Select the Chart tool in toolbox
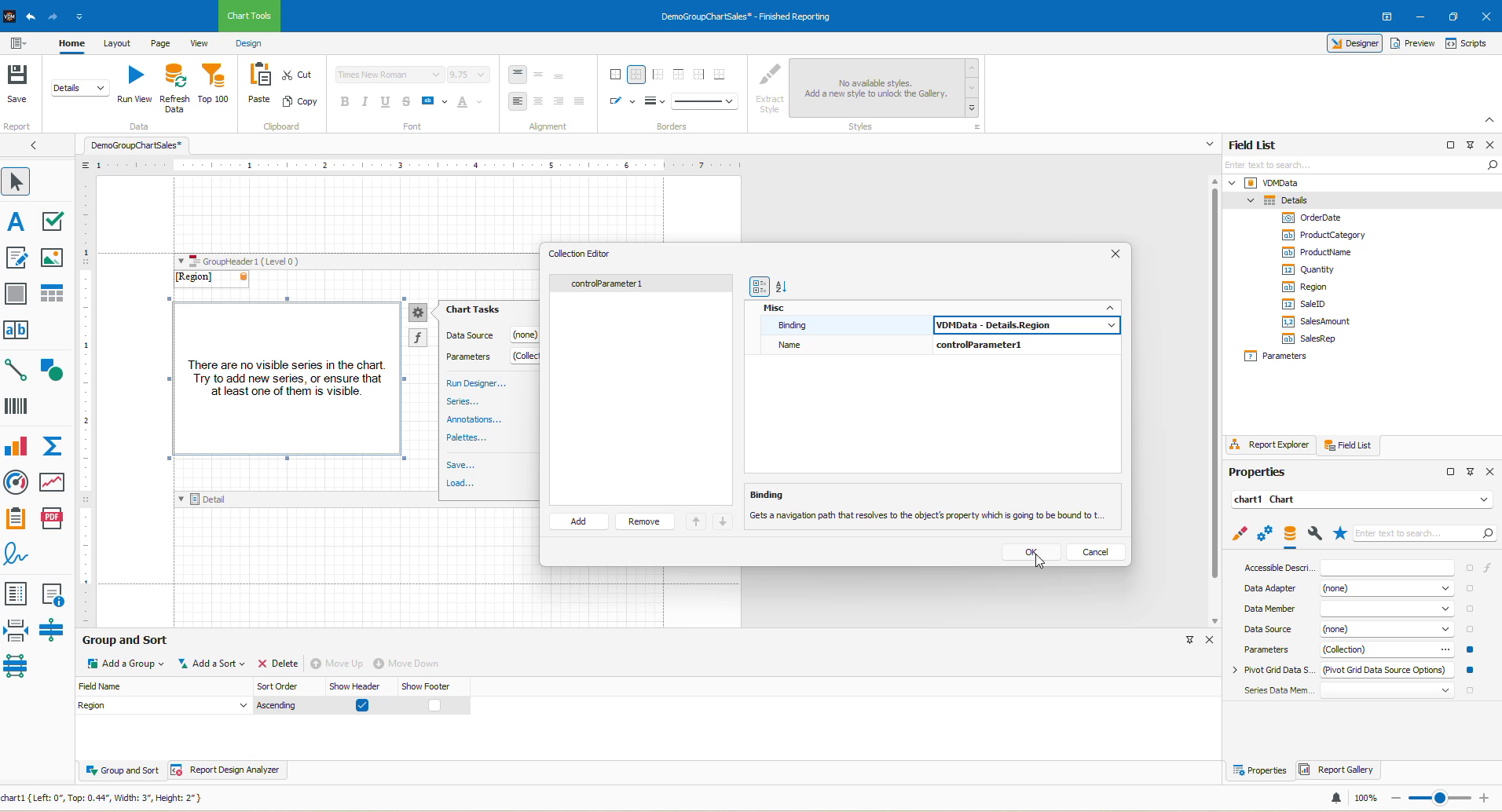 pyautogui.click(x=16, y=446)
